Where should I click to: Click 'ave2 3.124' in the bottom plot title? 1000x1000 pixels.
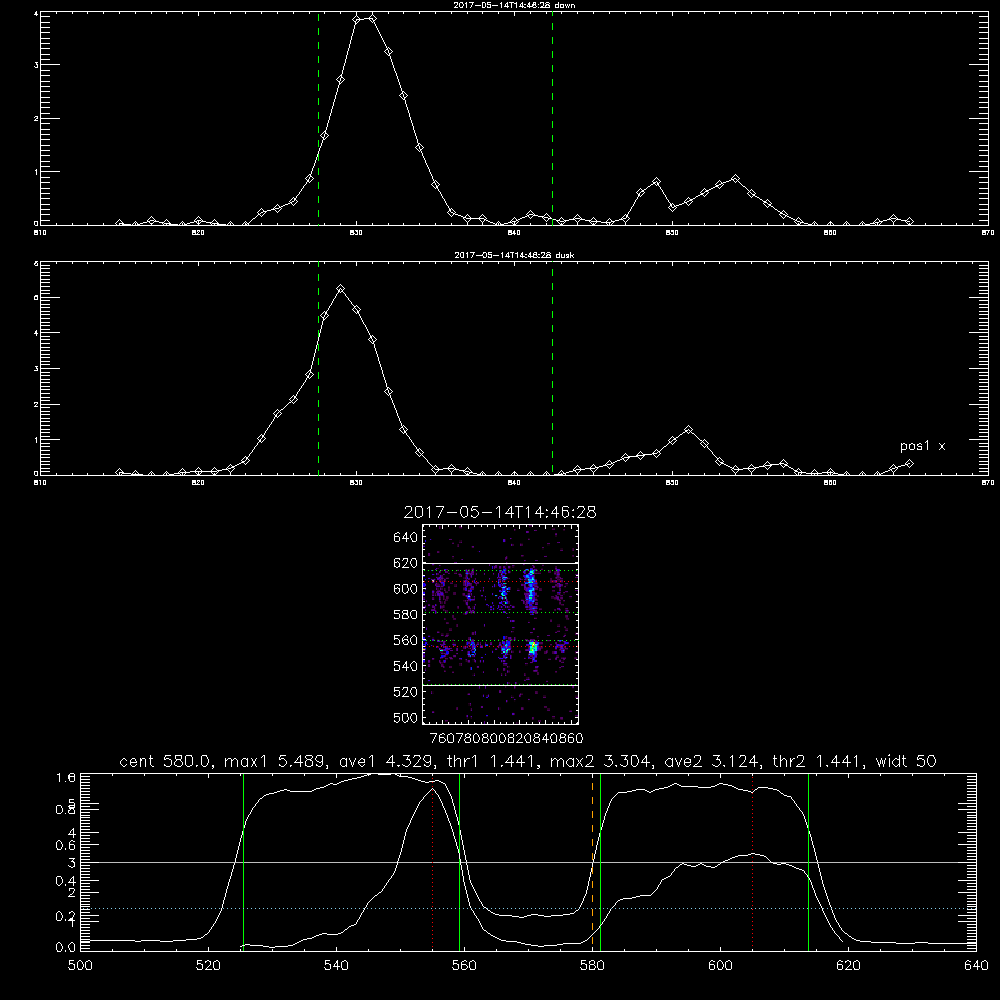(x=712, y=761)
